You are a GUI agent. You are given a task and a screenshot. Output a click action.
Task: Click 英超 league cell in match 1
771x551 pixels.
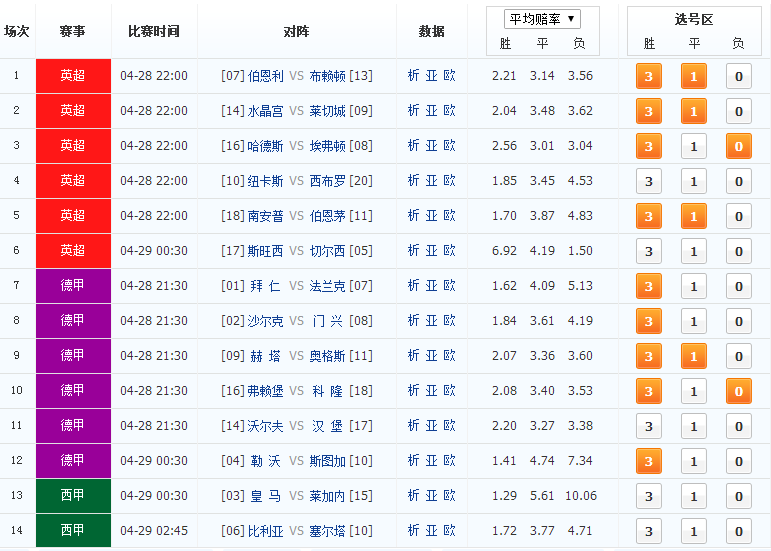pos(73,76)
